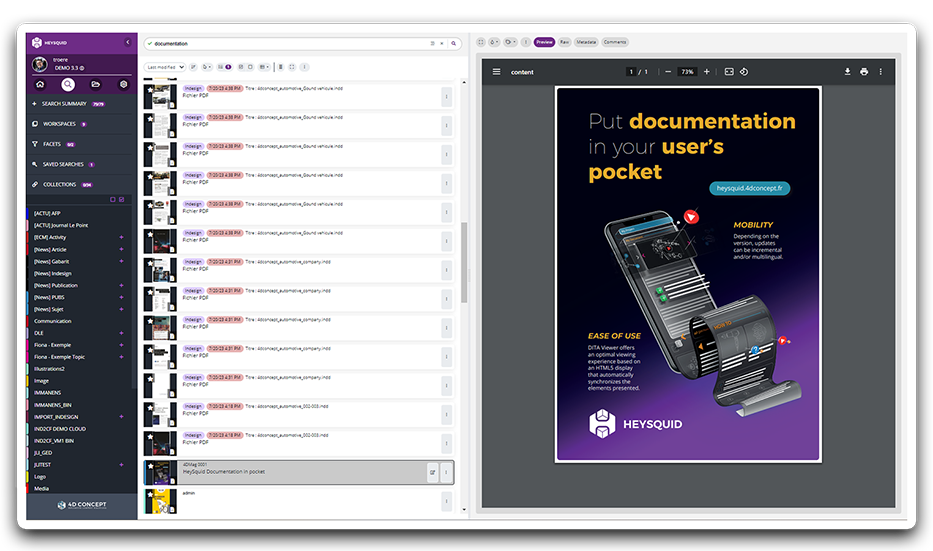Check all collections in the sidebar

point(121,199)
